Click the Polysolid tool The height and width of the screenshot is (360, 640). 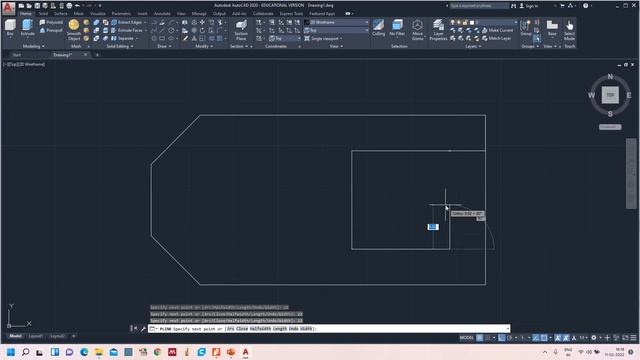pos(51,22)
